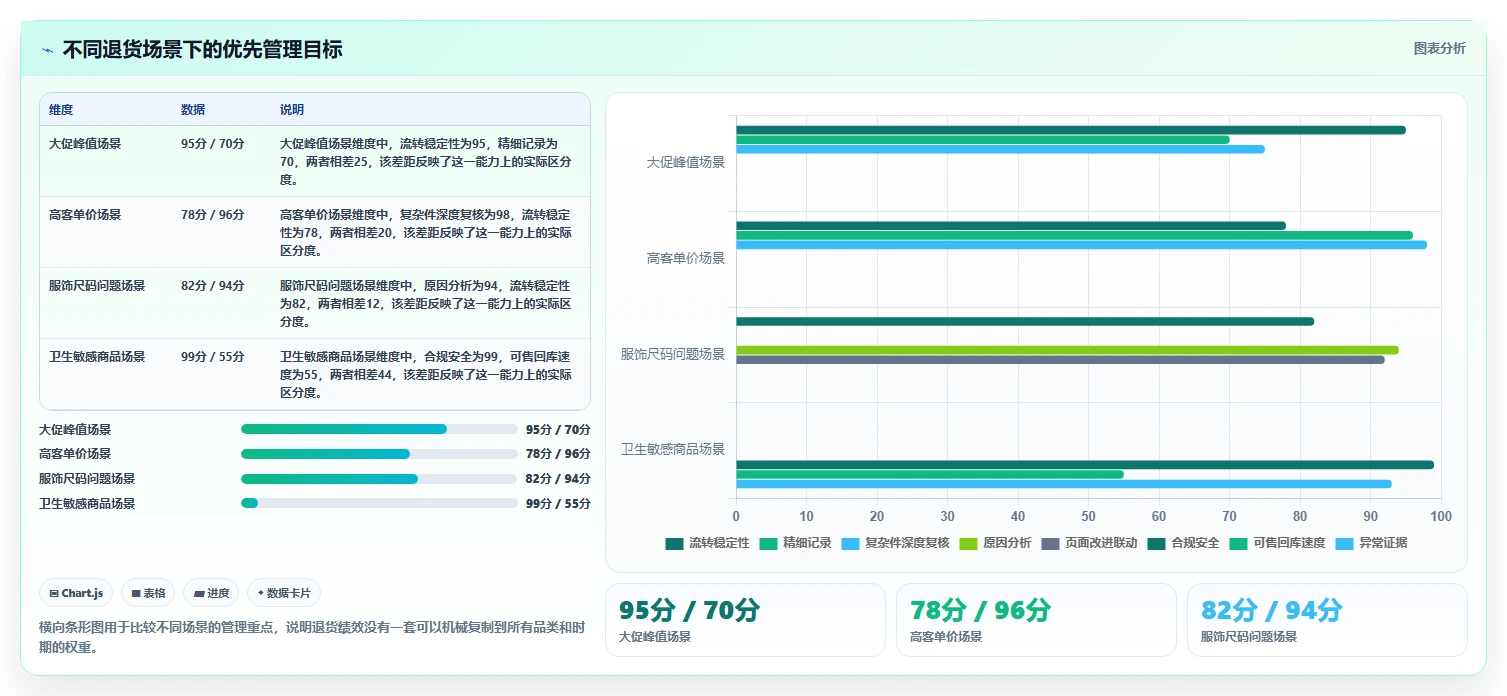The image size is (1507, 696).
Task: Click the 维度 column header
Action: [x=61, y=110]
